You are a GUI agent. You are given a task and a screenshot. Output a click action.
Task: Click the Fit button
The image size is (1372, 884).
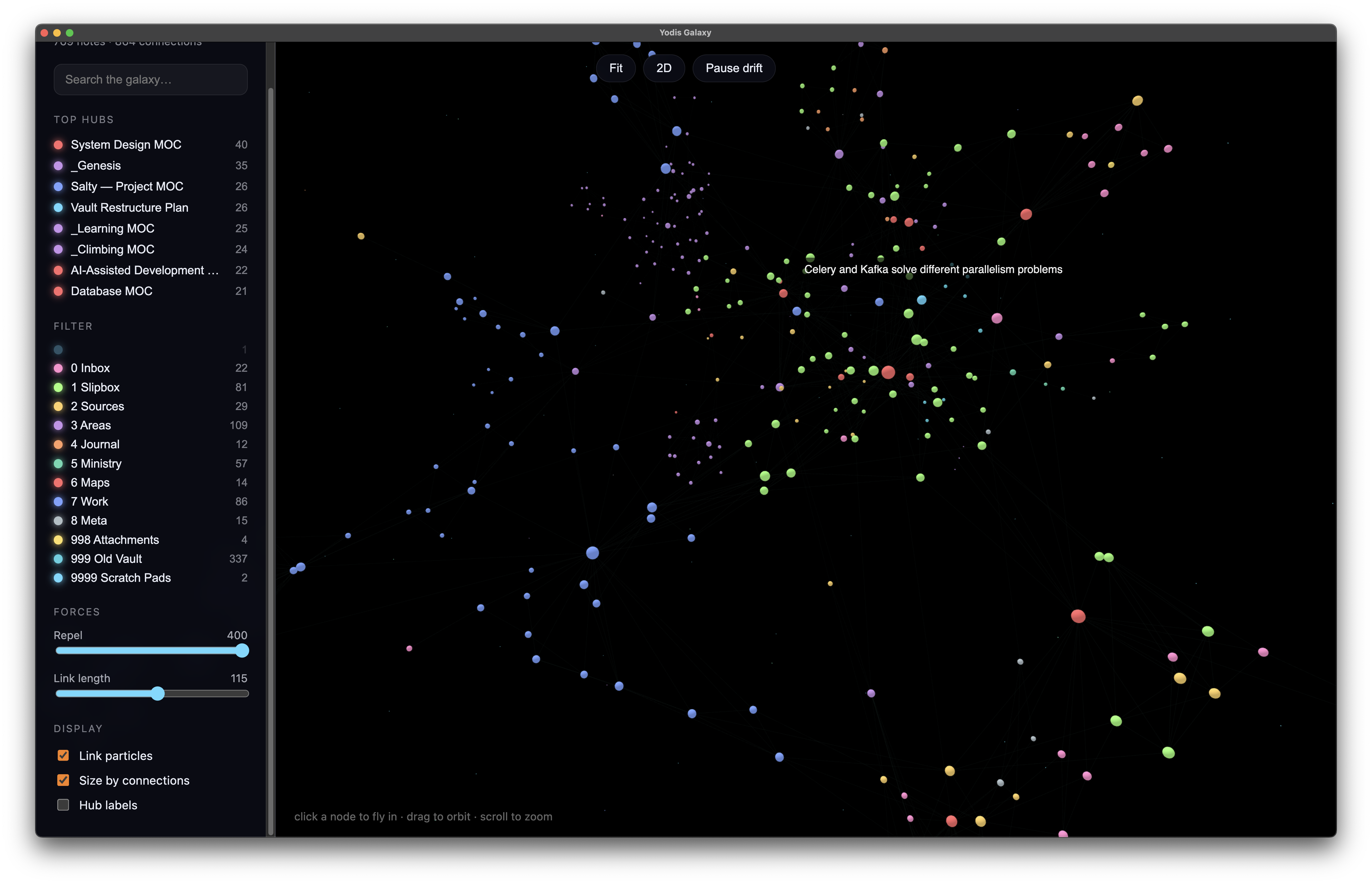point(615,68)
